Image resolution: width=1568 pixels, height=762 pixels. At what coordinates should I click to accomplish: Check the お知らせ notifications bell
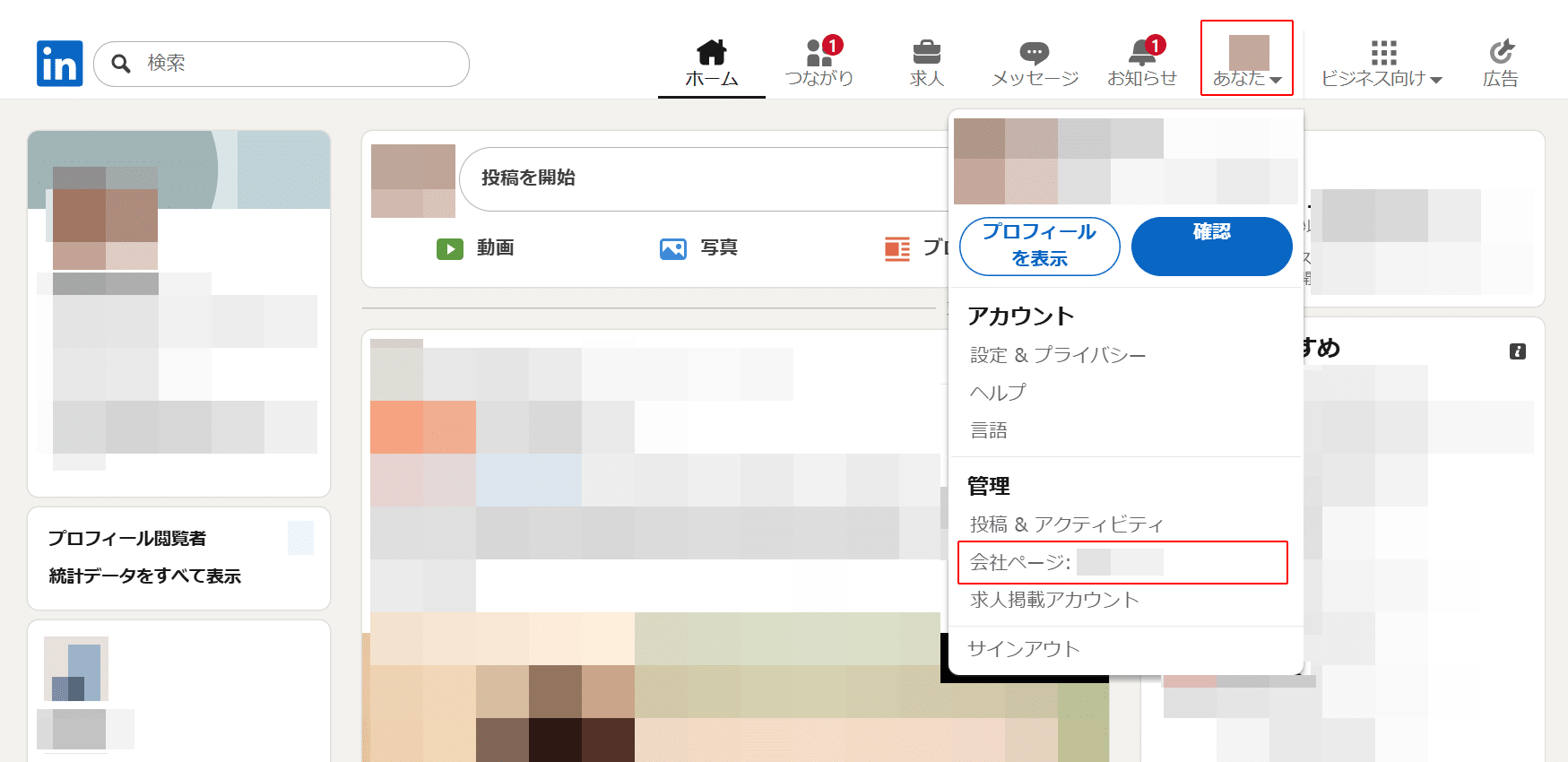[x=1141, y=53]
